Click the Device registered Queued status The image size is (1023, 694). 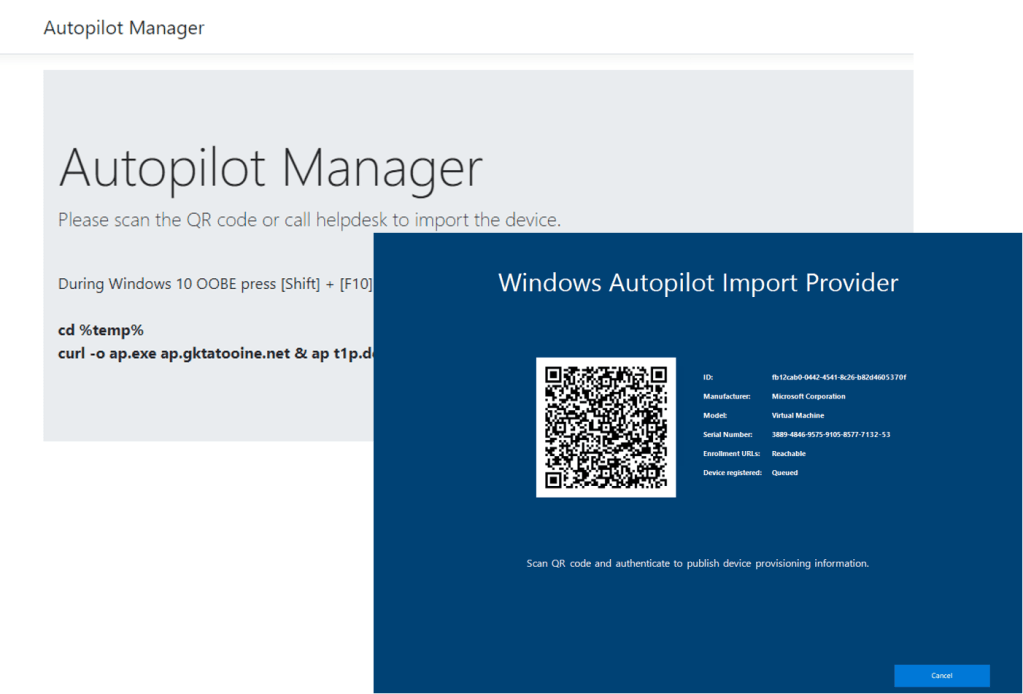click(x=784, y=472)
